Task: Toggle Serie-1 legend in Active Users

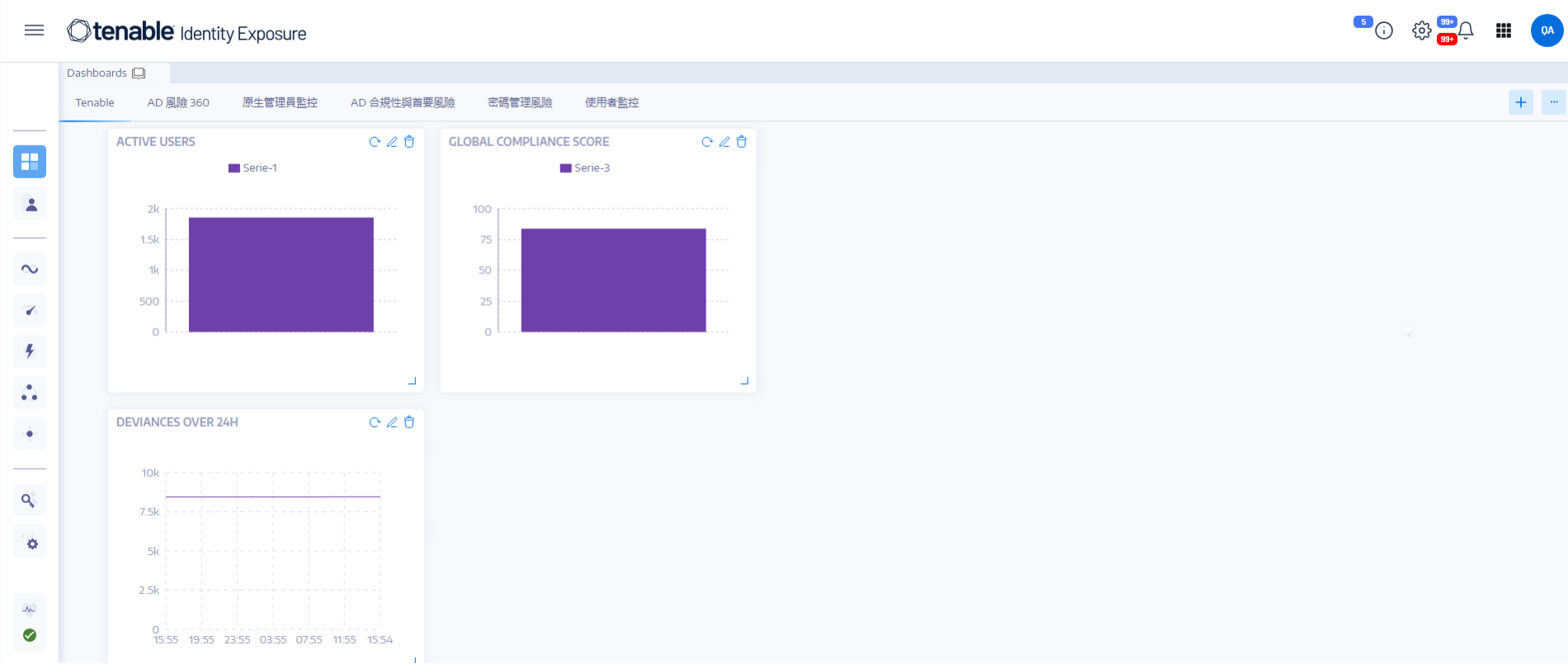Action: pyautogui.click(x=253, y=168)
